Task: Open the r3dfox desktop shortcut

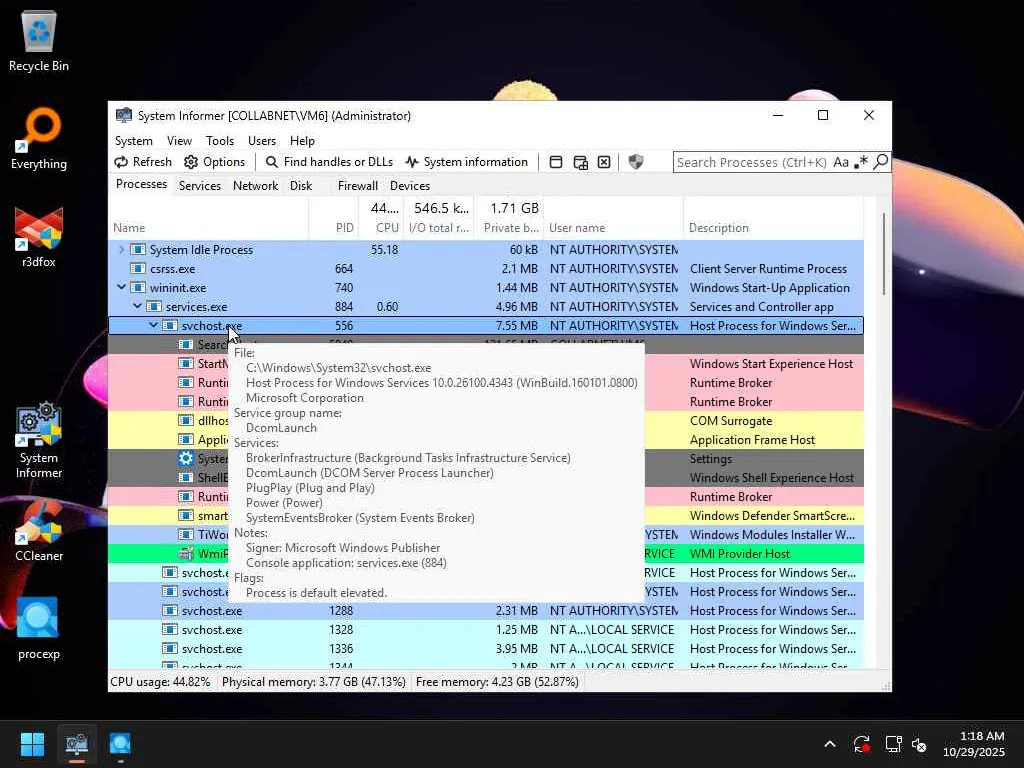Action: pyautogui.click(x=39, y=238)
